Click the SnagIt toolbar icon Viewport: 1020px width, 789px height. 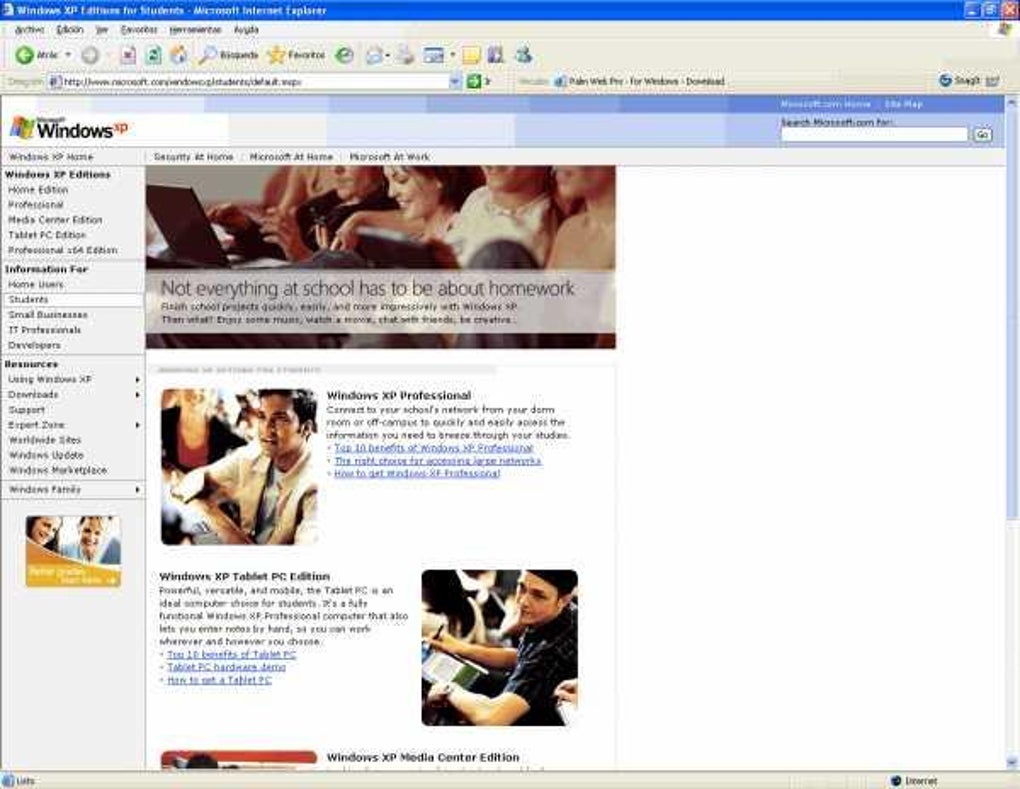(x=960, y=81)
